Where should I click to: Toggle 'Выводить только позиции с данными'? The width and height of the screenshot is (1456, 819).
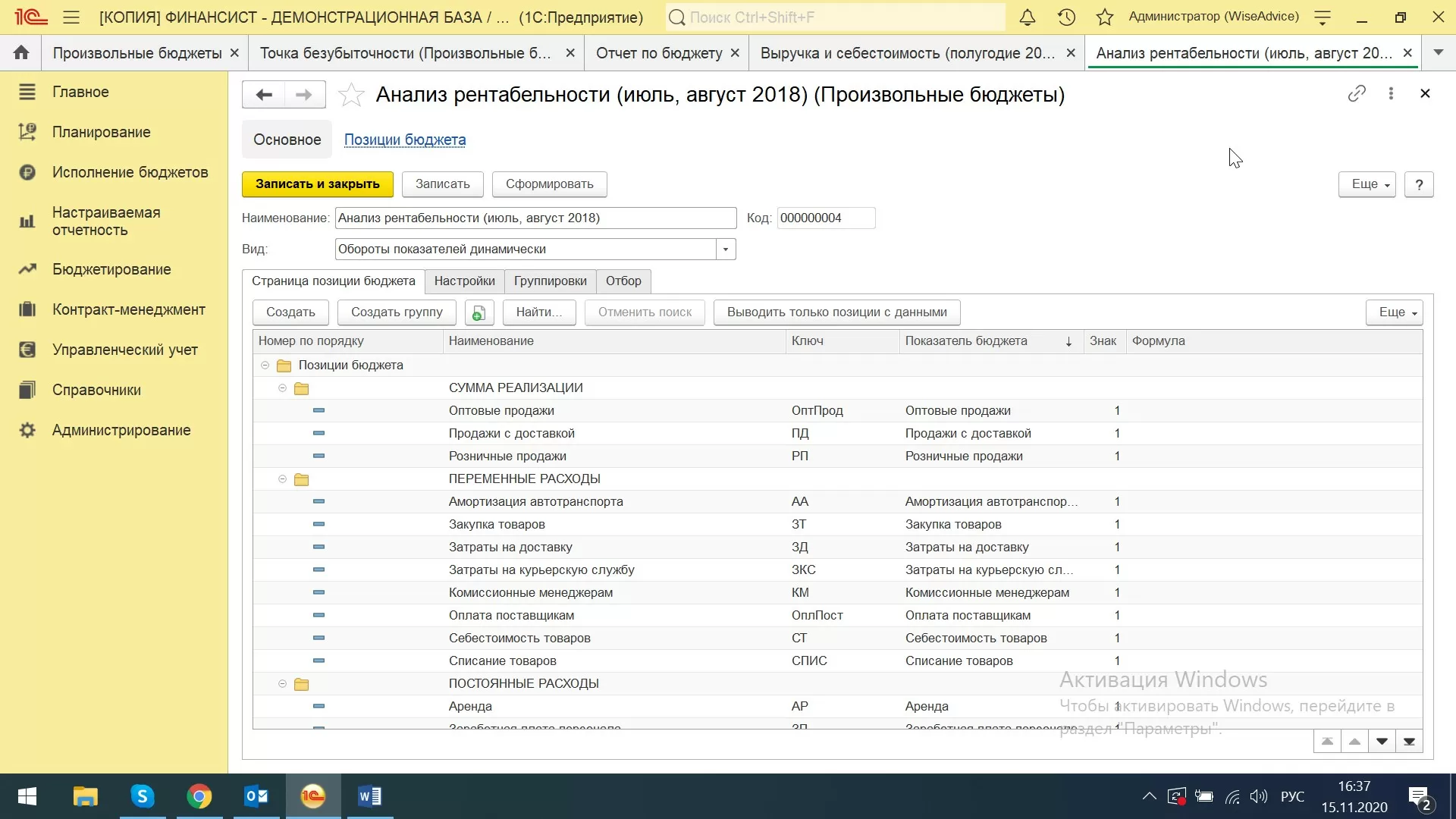[x=836, y=312]
